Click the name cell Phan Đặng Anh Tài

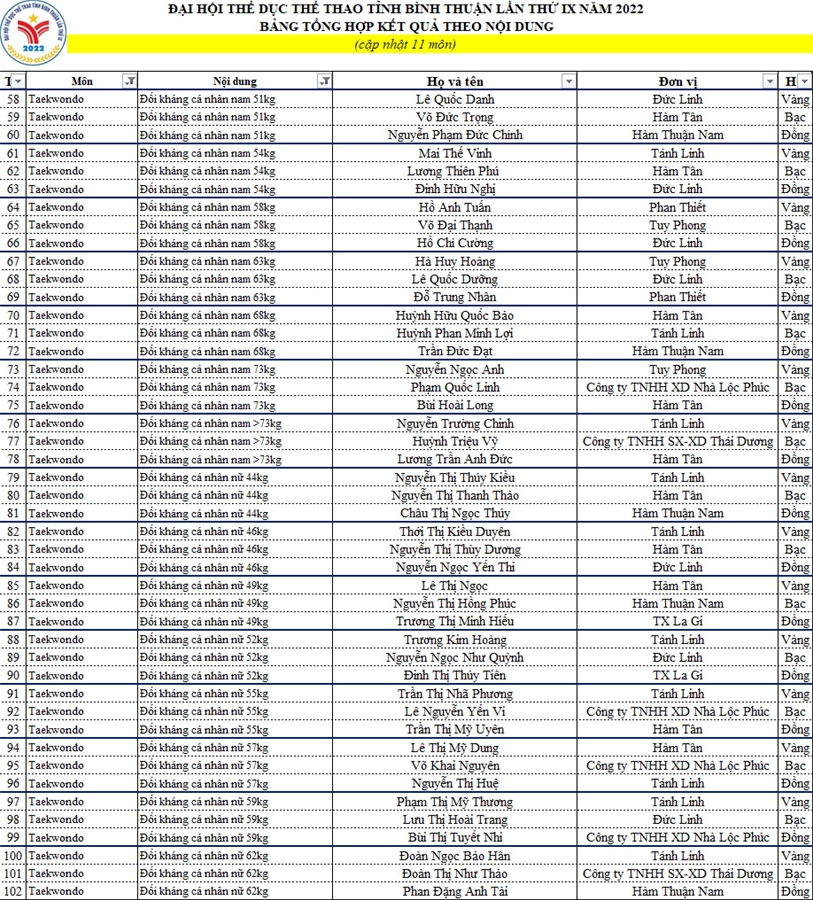click(455, 891)
